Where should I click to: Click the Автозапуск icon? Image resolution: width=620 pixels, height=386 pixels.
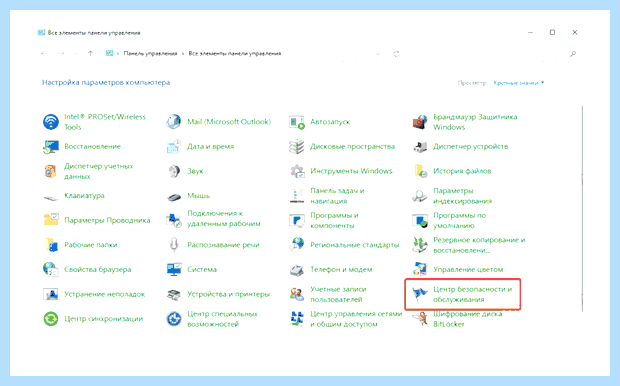(297, 122)
